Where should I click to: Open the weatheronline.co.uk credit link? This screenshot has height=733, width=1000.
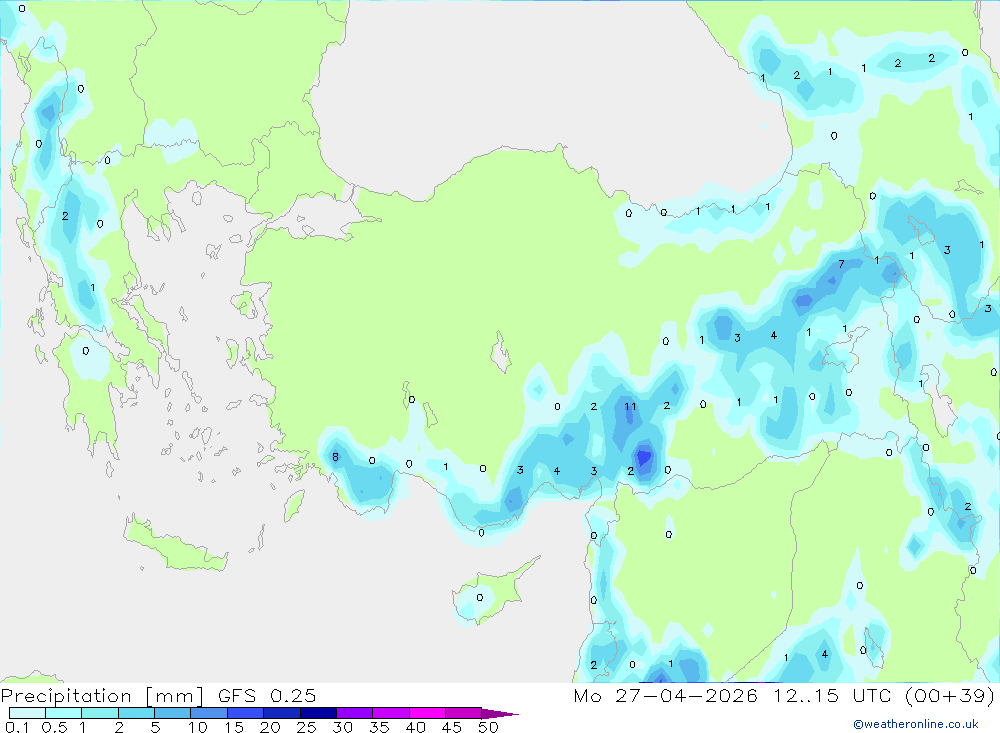pyautogui.click(x=915, y=724)
